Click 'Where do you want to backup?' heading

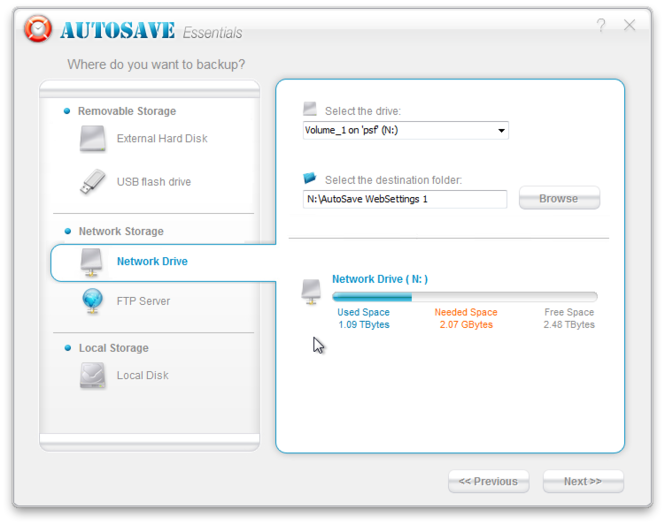156,64
